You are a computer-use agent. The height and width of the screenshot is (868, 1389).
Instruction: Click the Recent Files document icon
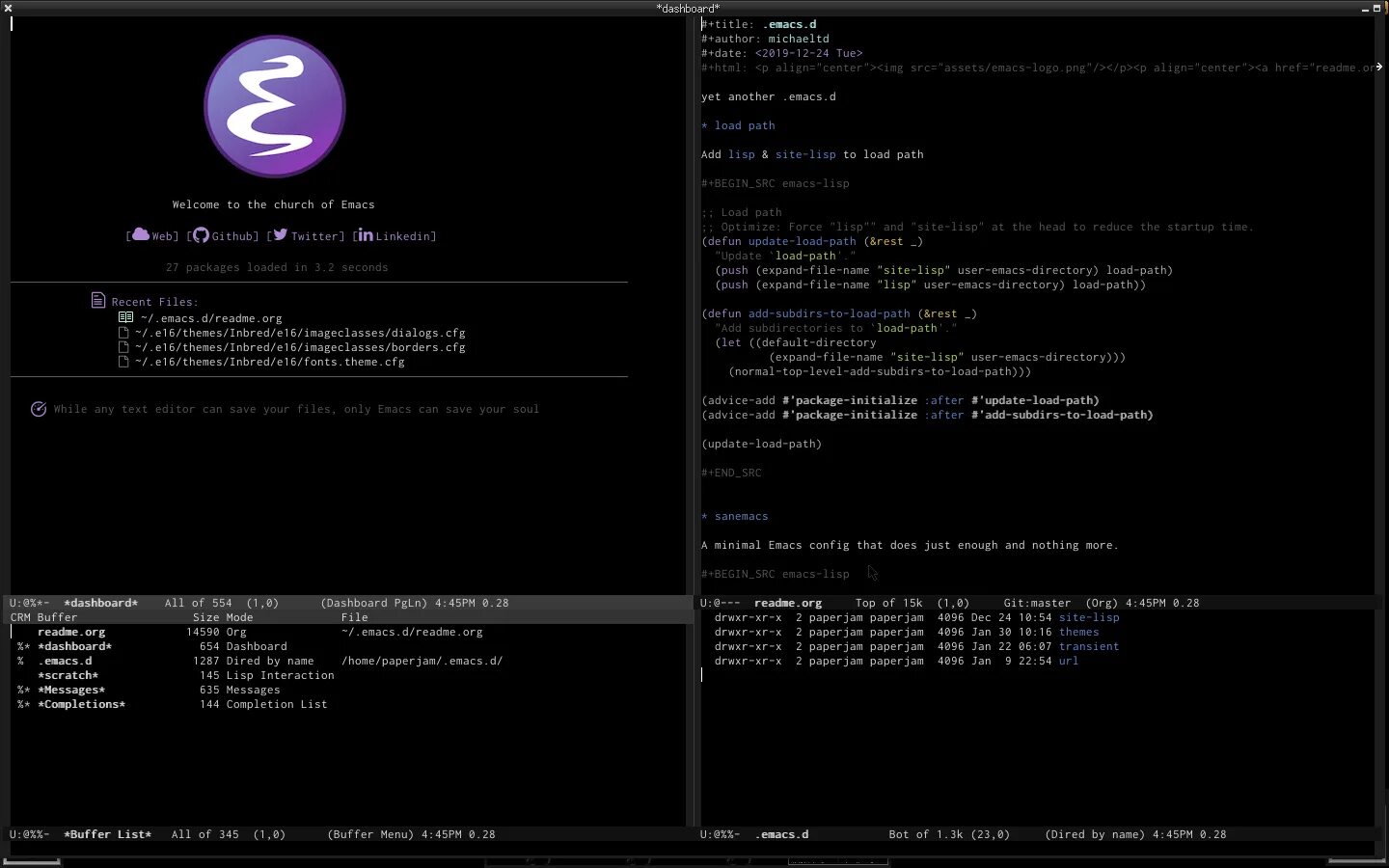point(97,300)
